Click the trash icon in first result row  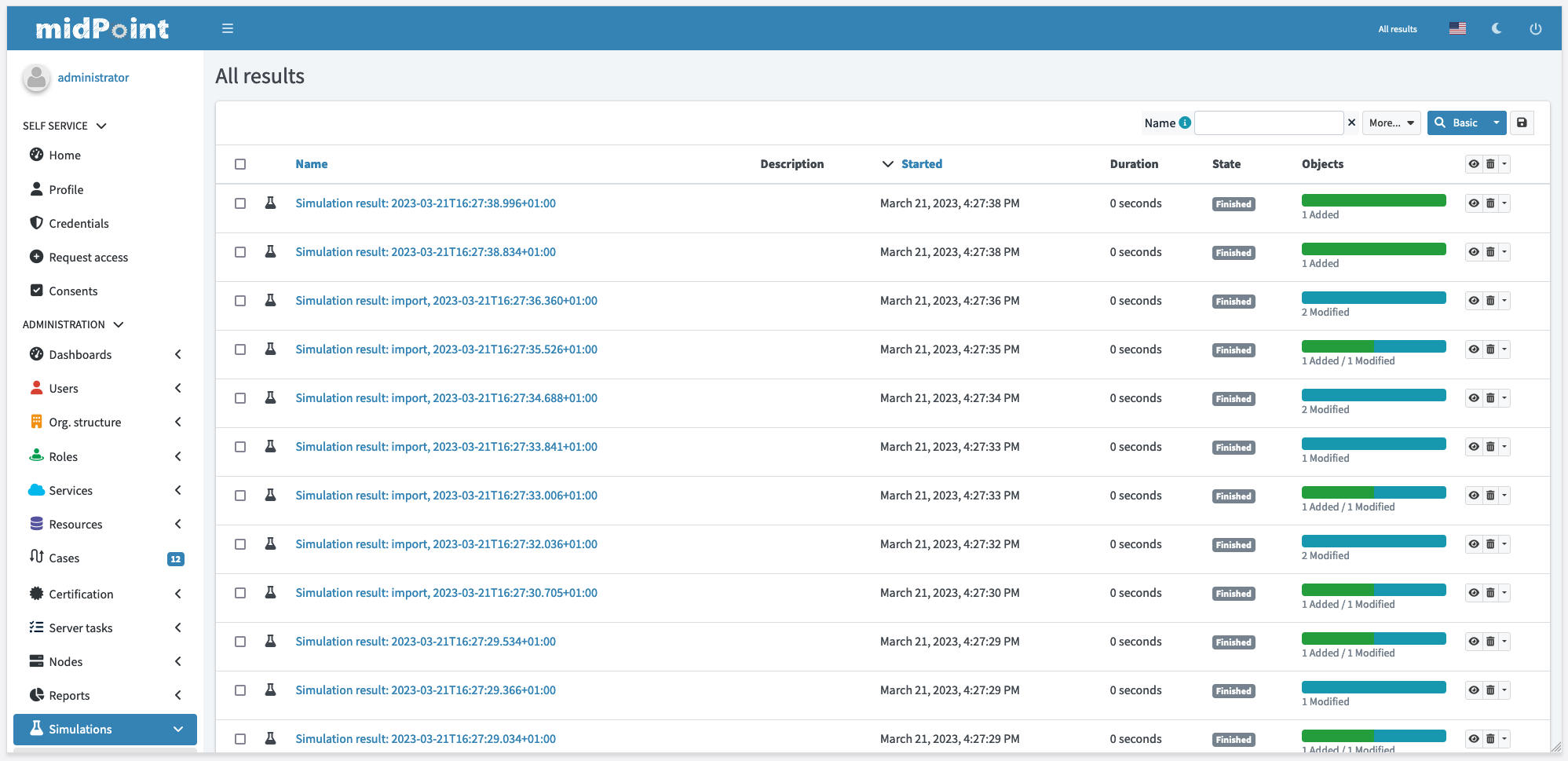click(x=1490, y=203)
